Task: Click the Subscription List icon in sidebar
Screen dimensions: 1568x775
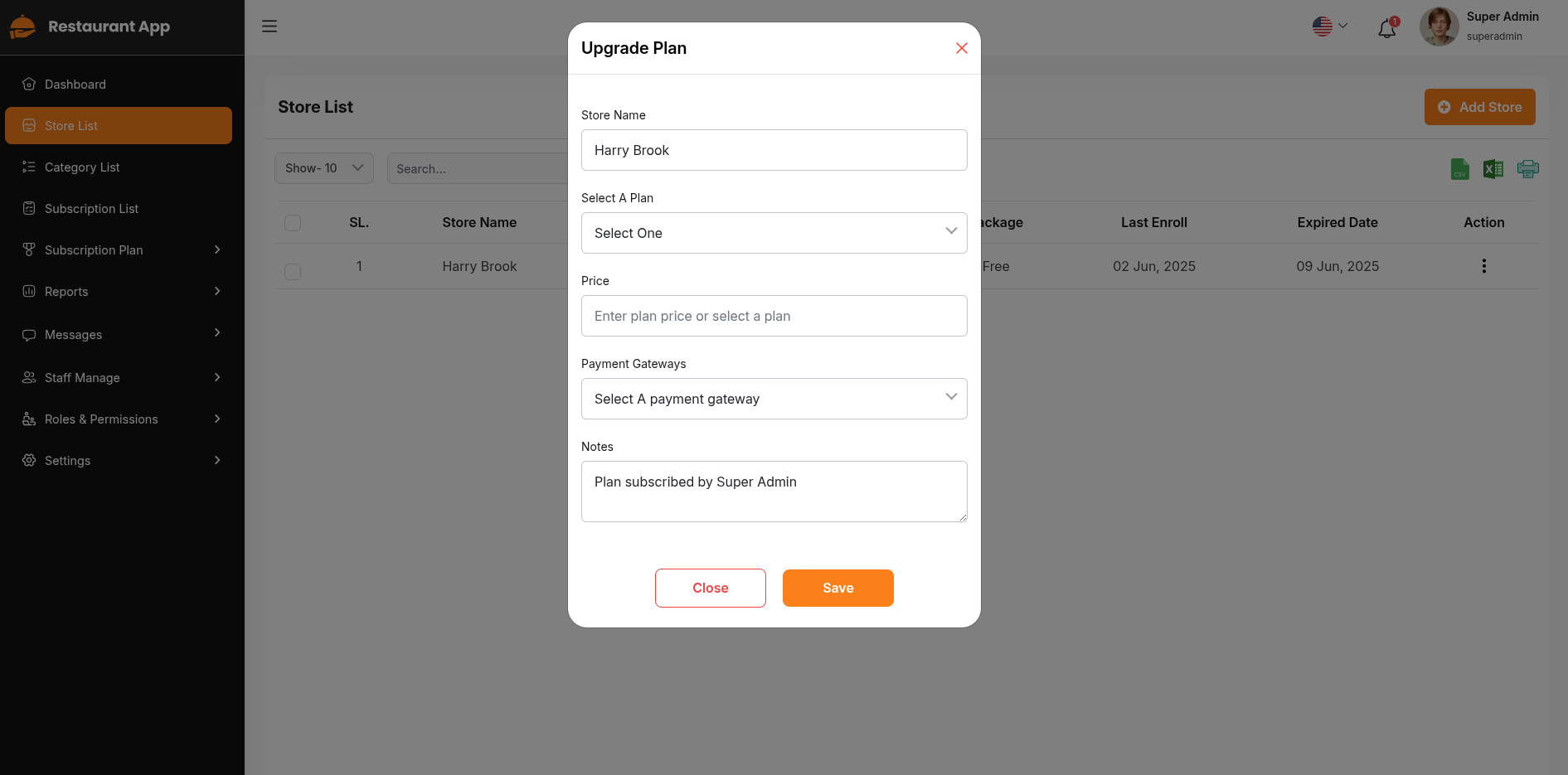Action: 29,208
